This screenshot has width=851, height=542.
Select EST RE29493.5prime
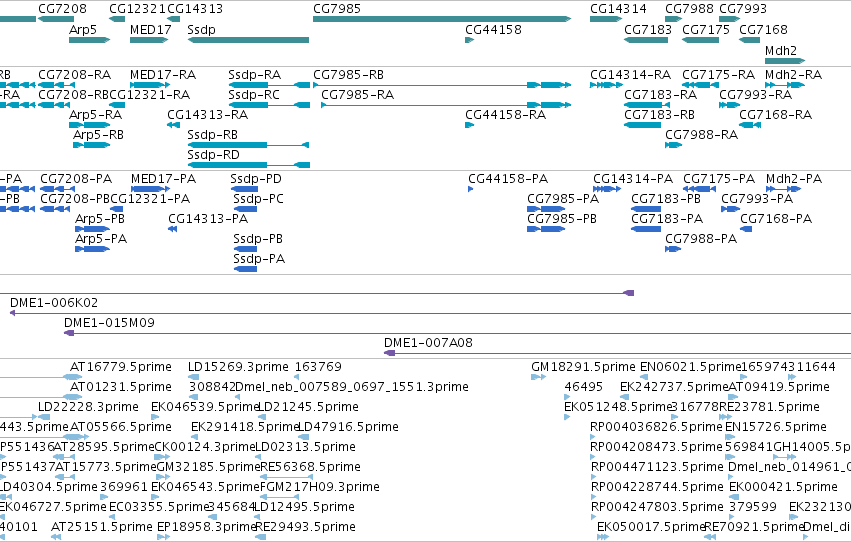click(260, 537)
